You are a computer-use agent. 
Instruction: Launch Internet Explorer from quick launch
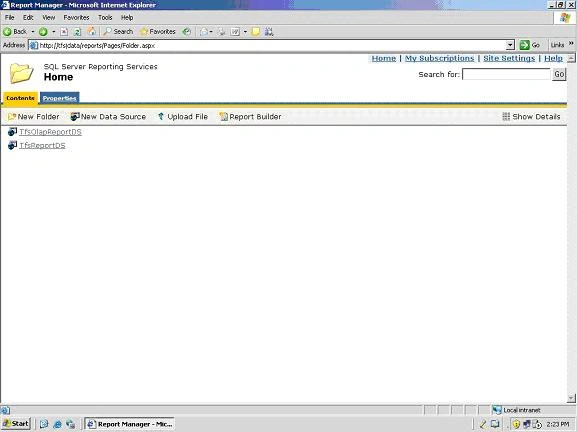pyautogui.click(x=57, y=424)
